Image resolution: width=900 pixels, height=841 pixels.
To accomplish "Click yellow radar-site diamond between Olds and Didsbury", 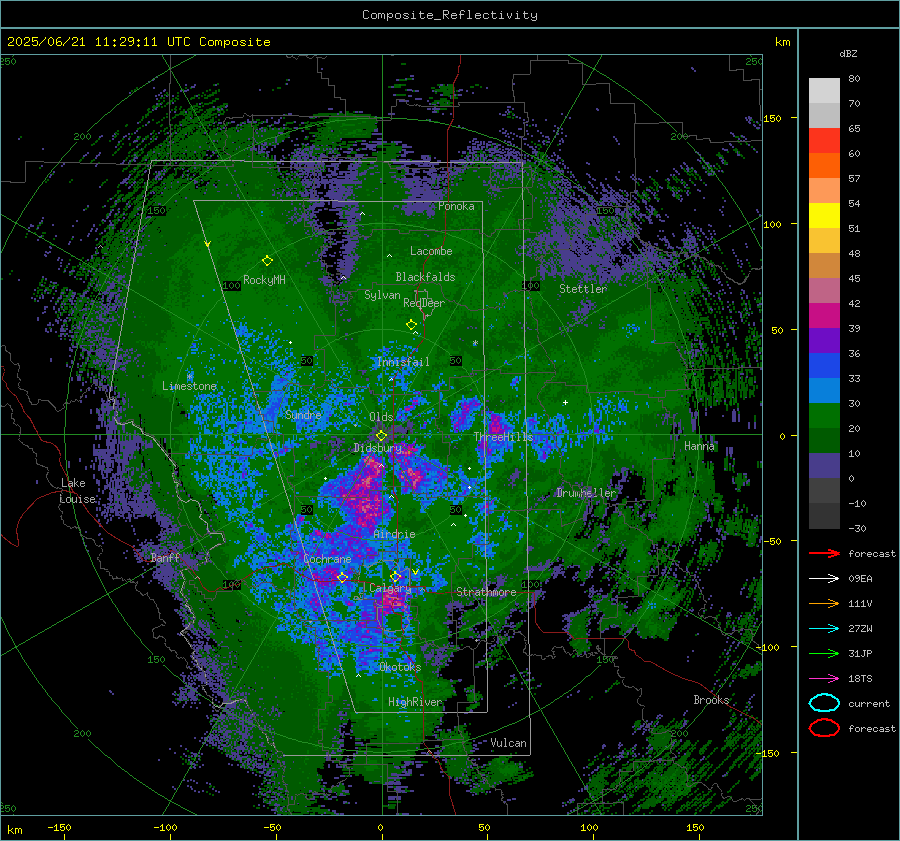I will 381,436.
